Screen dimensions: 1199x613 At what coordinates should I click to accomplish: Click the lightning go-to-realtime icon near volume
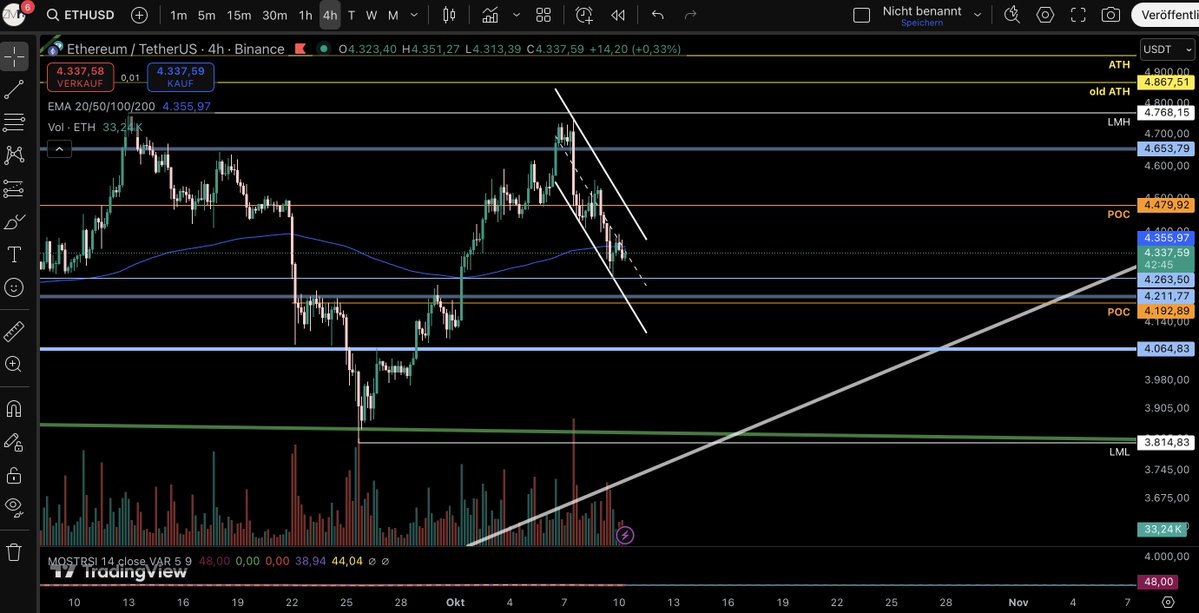tap(625, 534)
